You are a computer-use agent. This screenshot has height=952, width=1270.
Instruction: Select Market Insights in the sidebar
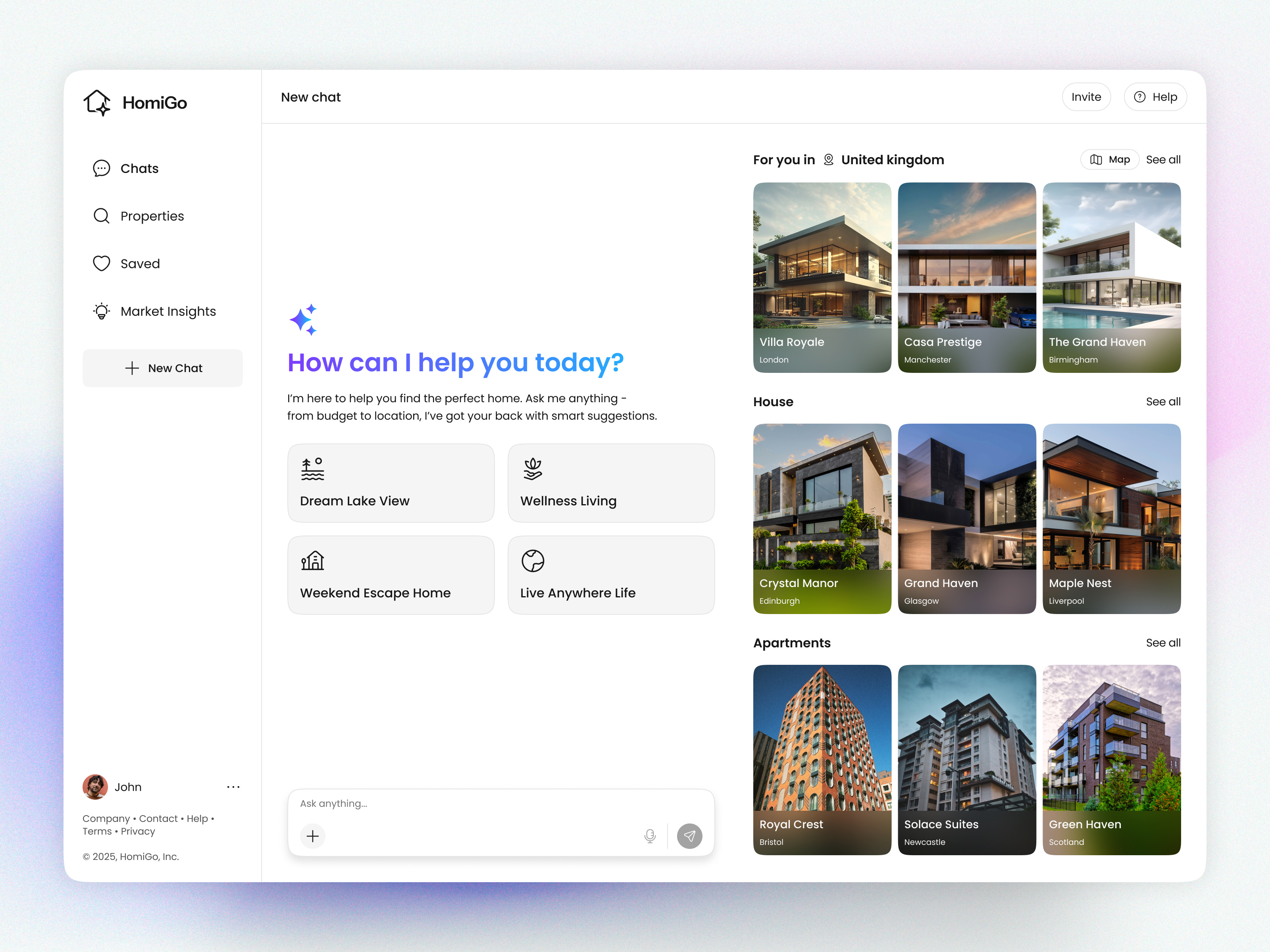[167, 311]
